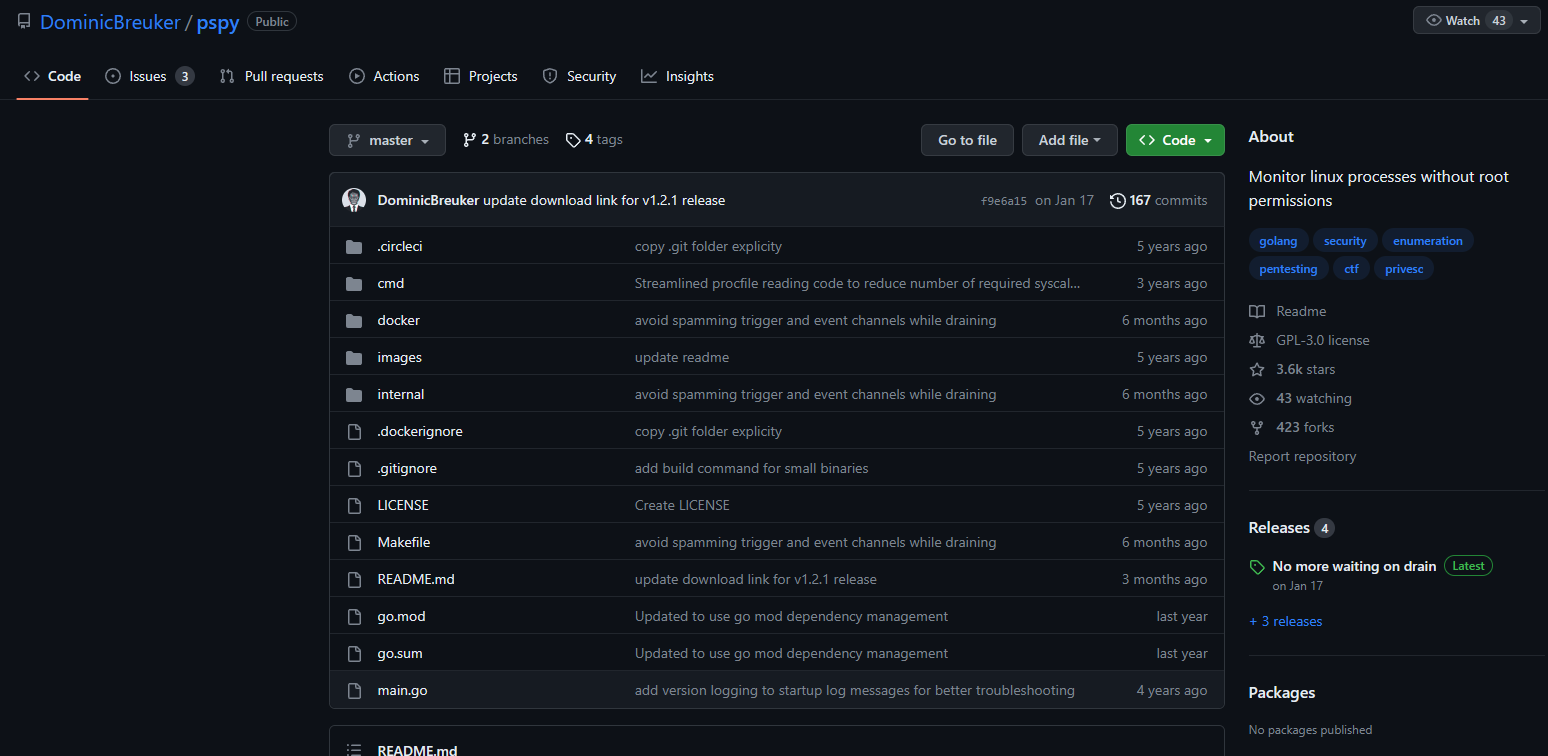View the 4 tags link

[594, 140]
